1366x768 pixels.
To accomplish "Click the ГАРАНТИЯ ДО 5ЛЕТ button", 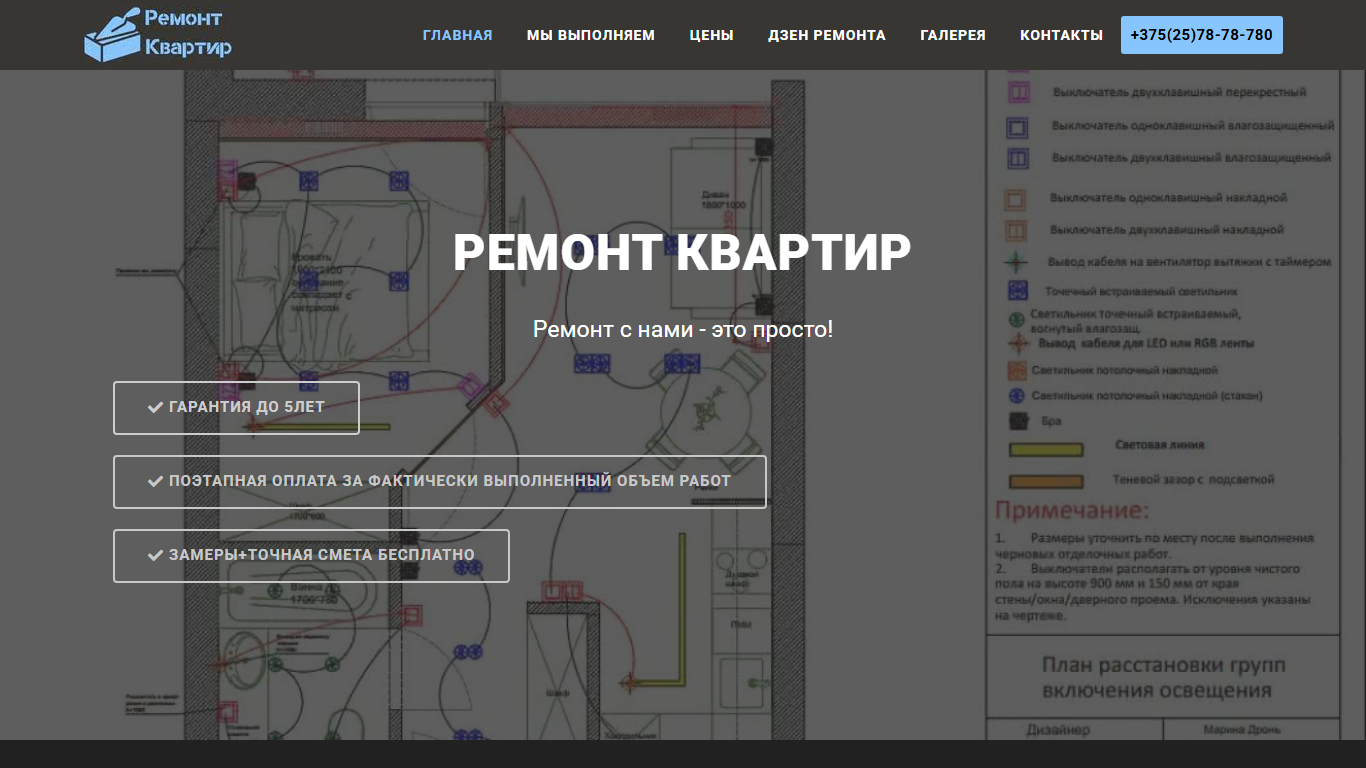I will click(x=236, y=408).
